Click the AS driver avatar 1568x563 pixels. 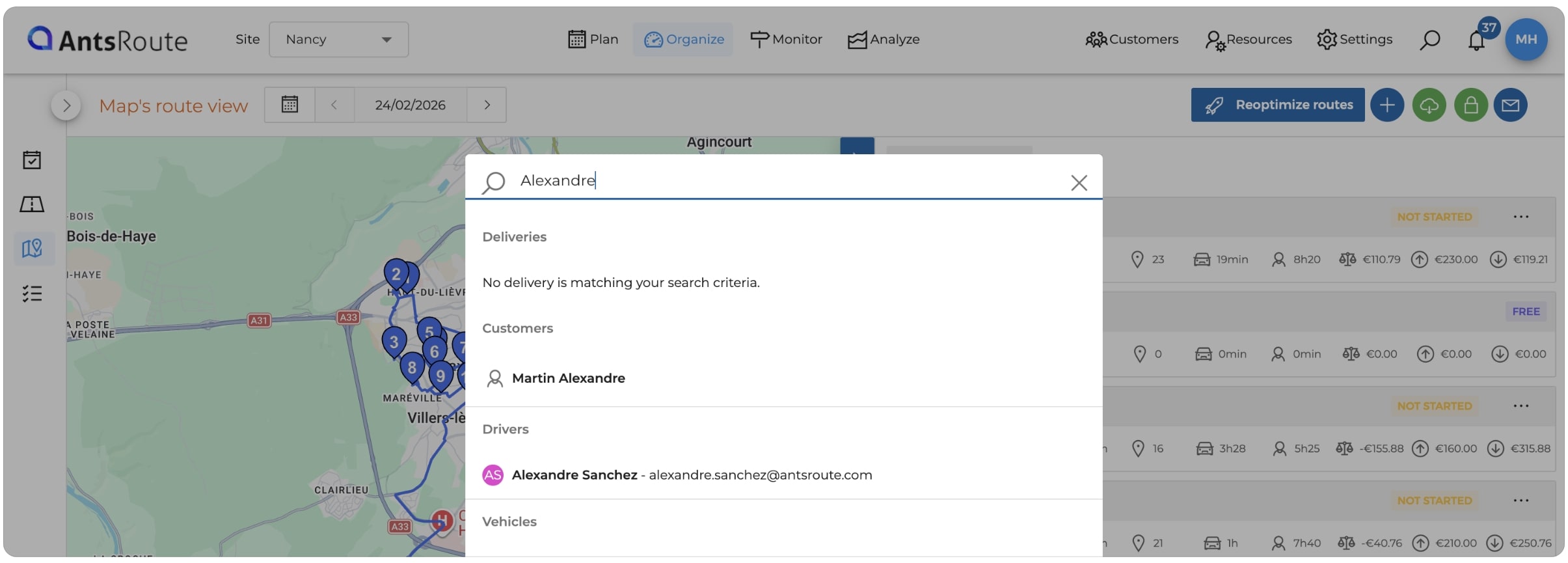[493, 475]
